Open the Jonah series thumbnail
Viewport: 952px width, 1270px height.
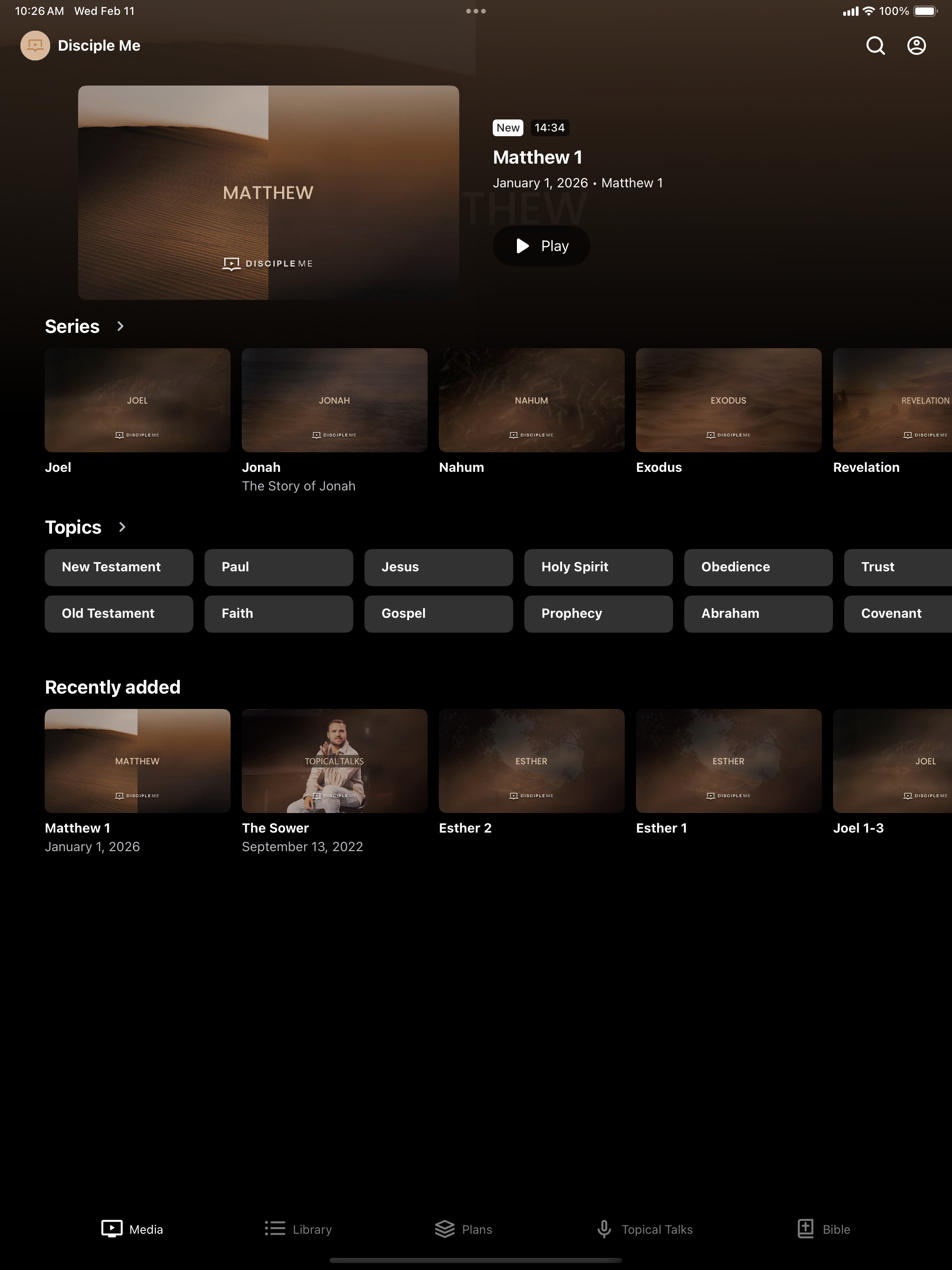tap(334, 400)
